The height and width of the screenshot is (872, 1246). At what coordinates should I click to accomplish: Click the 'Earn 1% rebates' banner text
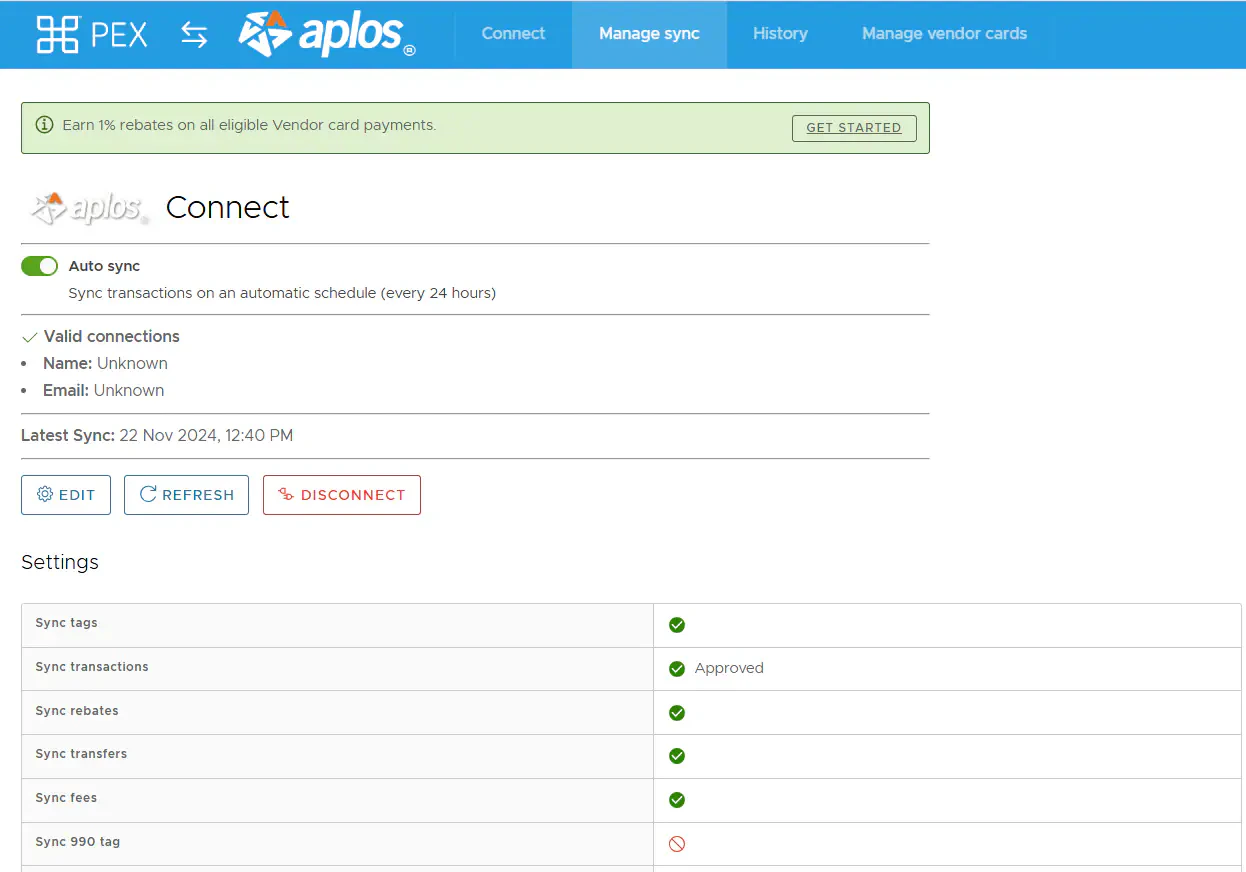pyautogui.click(x=249, y=126)
